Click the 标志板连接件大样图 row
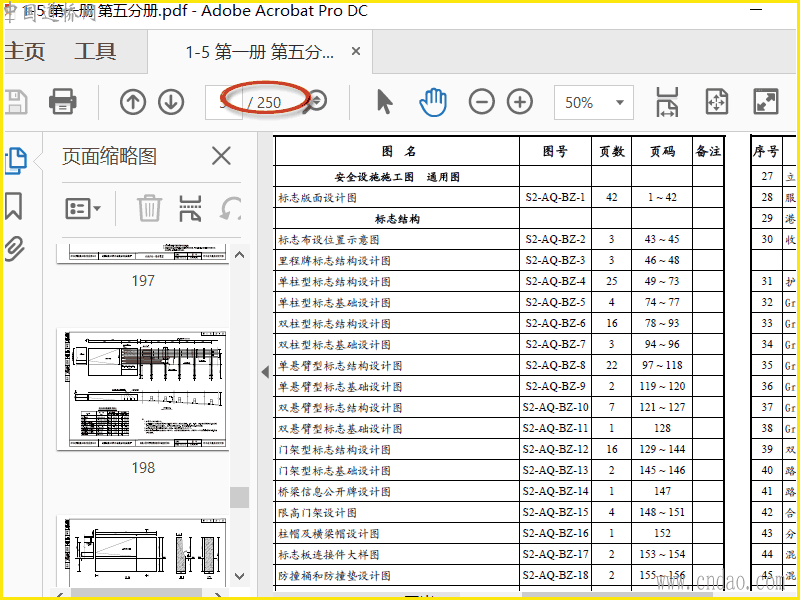The width and height of the screenshot is (800, 600). click(x=329, y=555)
